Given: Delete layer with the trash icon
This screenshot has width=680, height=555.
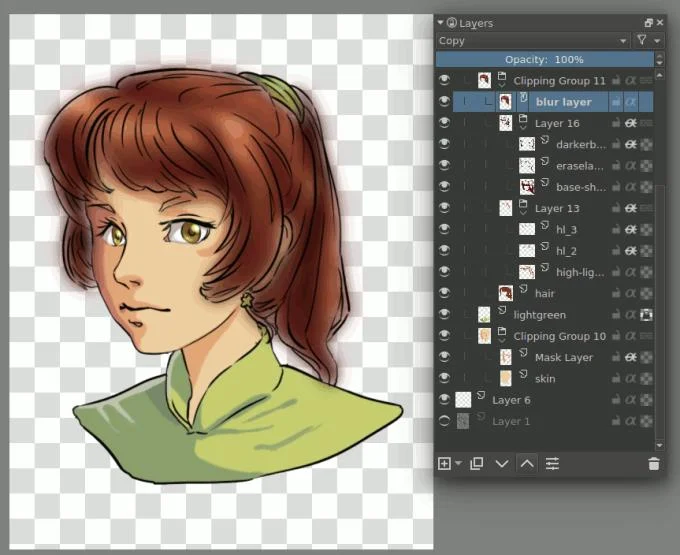Looking at the screenshot, I should point(653,464).
